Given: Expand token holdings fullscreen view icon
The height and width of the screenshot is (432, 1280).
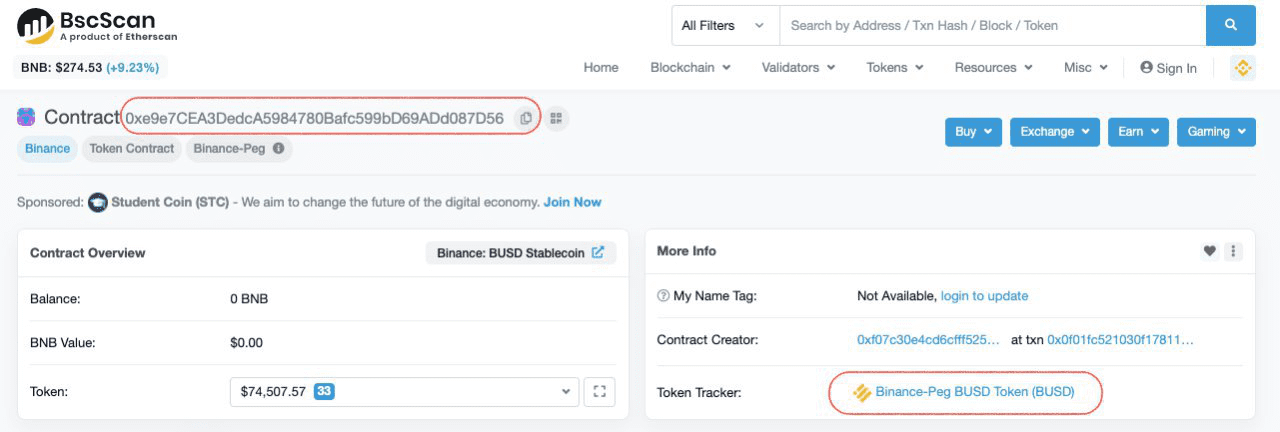Looking at the screenshot, I should (x=600, y=391).
